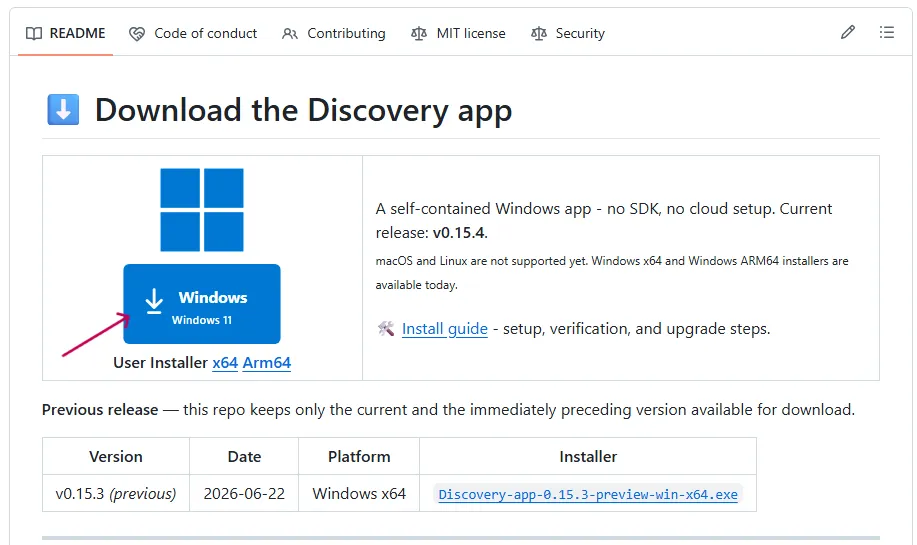View the MIT license tab

458,33
